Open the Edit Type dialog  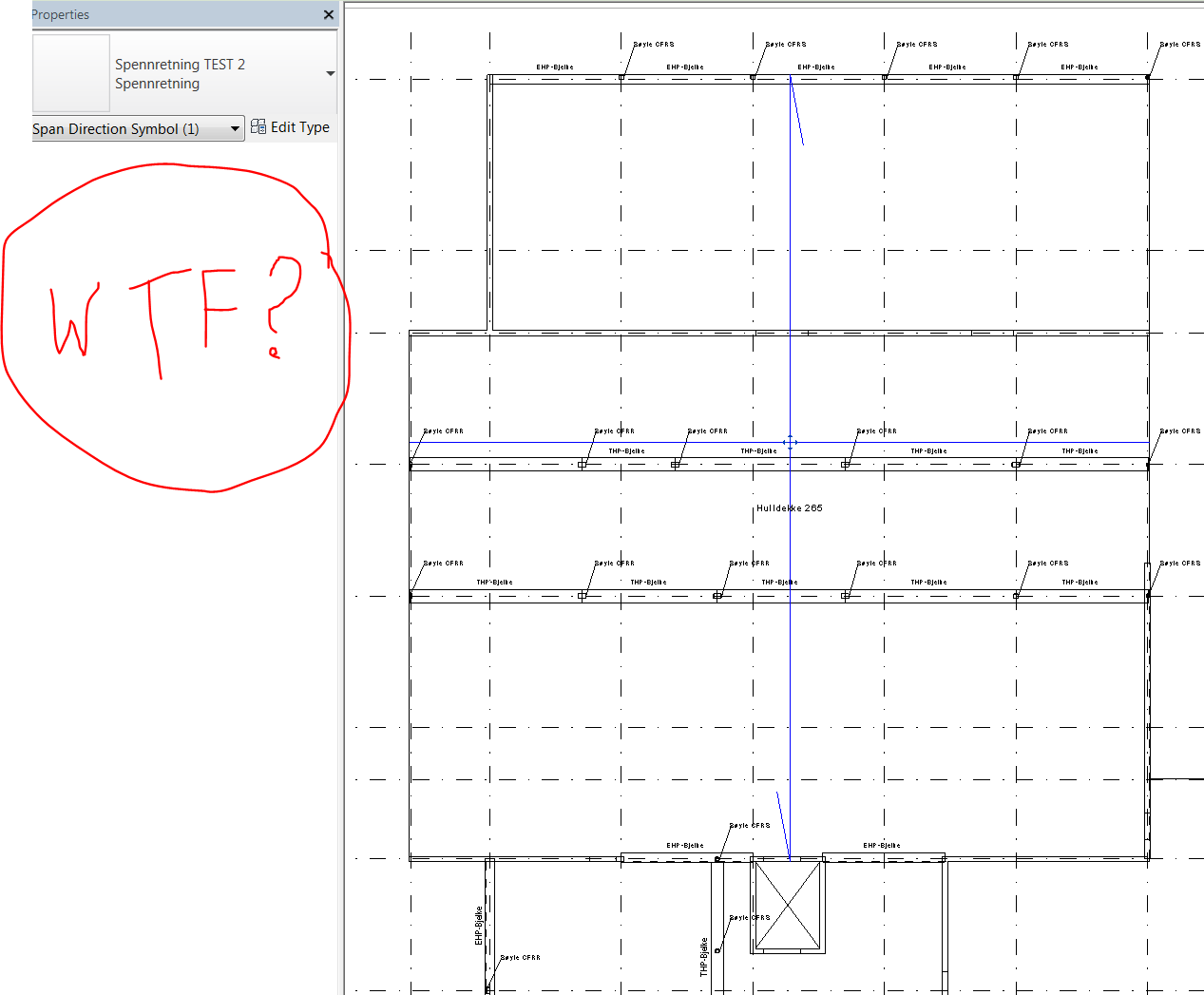[x=299, y=125]
